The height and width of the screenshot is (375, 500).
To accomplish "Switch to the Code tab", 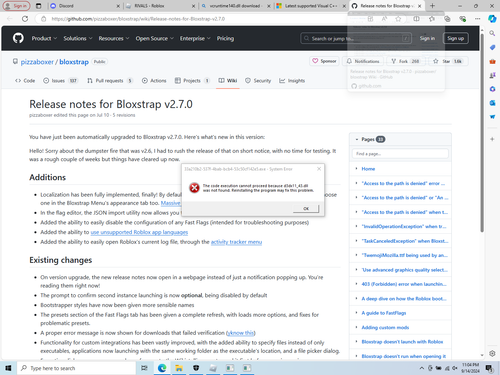I will pyautogui.click(x=25, y=81).
